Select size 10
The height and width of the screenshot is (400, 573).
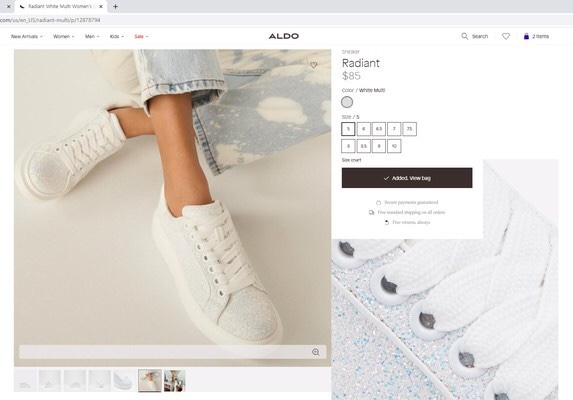(394, 146)
